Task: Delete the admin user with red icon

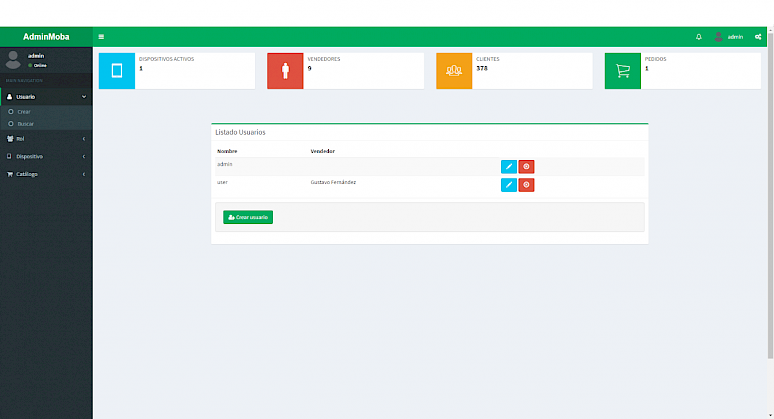Action: [526, 167]
